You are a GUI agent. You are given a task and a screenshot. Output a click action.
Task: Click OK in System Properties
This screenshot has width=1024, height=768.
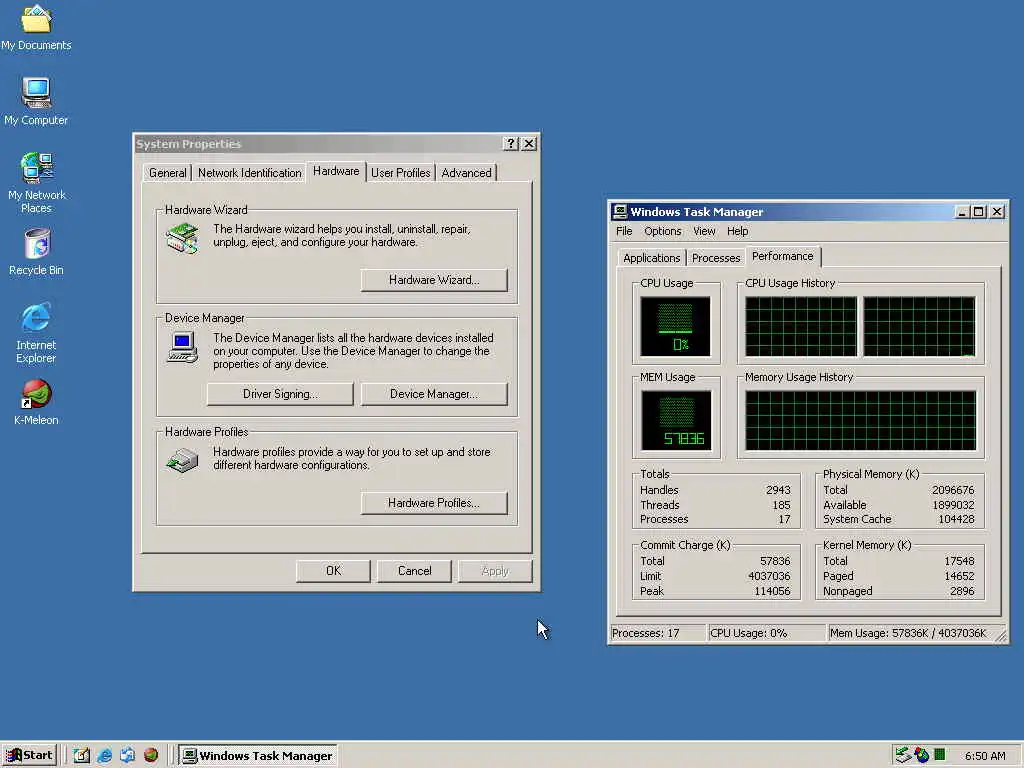pos(333,571)
